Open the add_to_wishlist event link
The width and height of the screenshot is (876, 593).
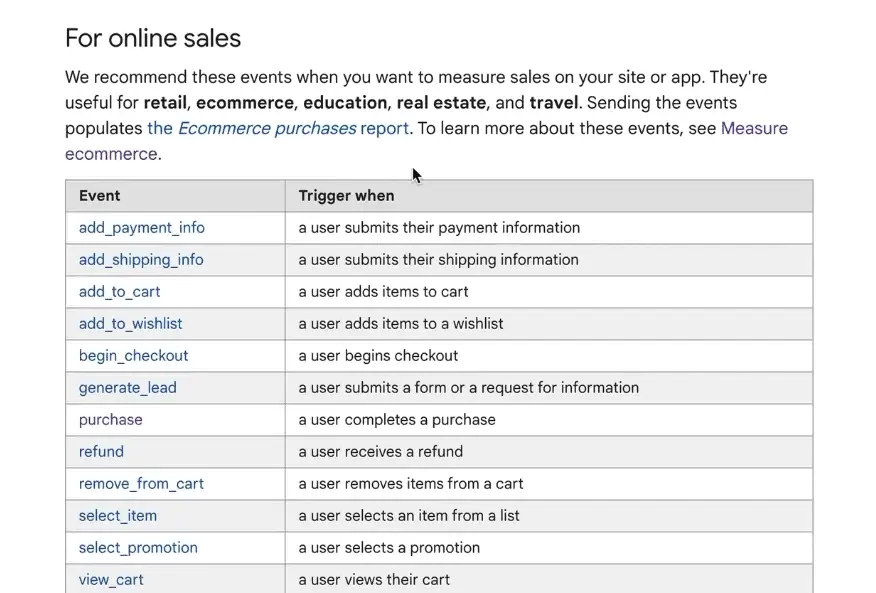pyautogui.click(x=130, y=323)
